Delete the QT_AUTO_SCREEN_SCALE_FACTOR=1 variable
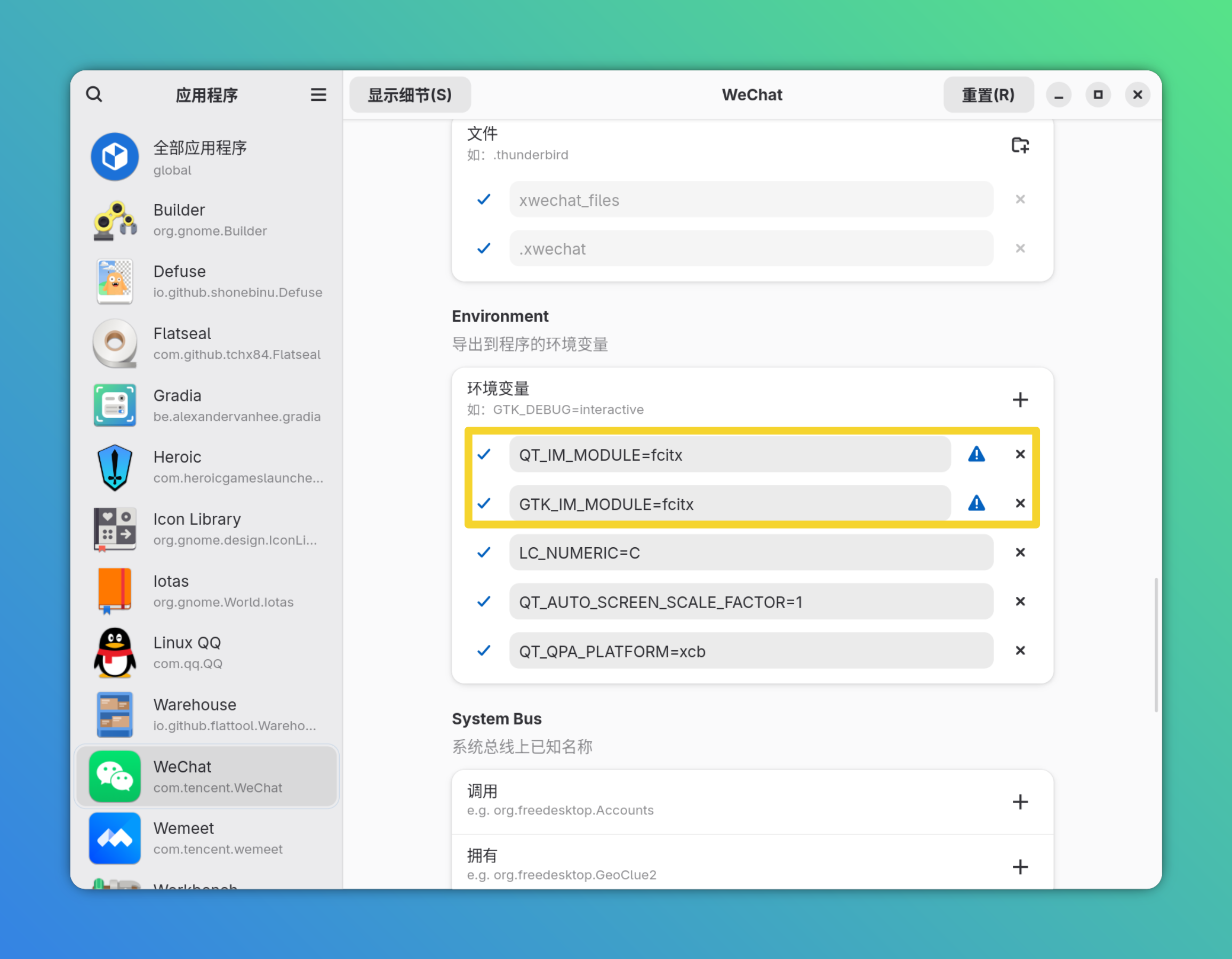 1020,601
